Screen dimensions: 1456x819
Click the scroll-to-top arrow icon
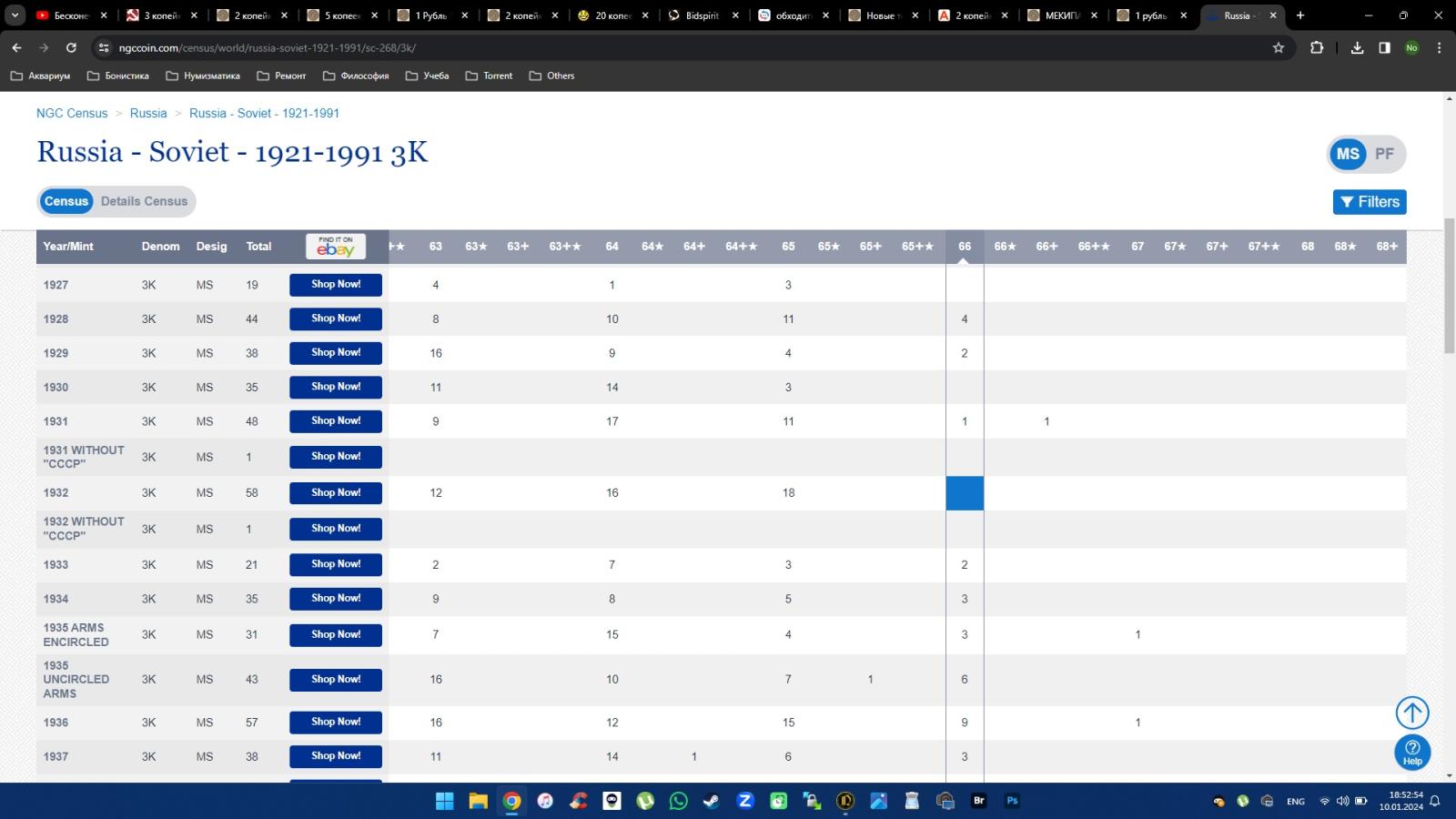[1412, 713]
